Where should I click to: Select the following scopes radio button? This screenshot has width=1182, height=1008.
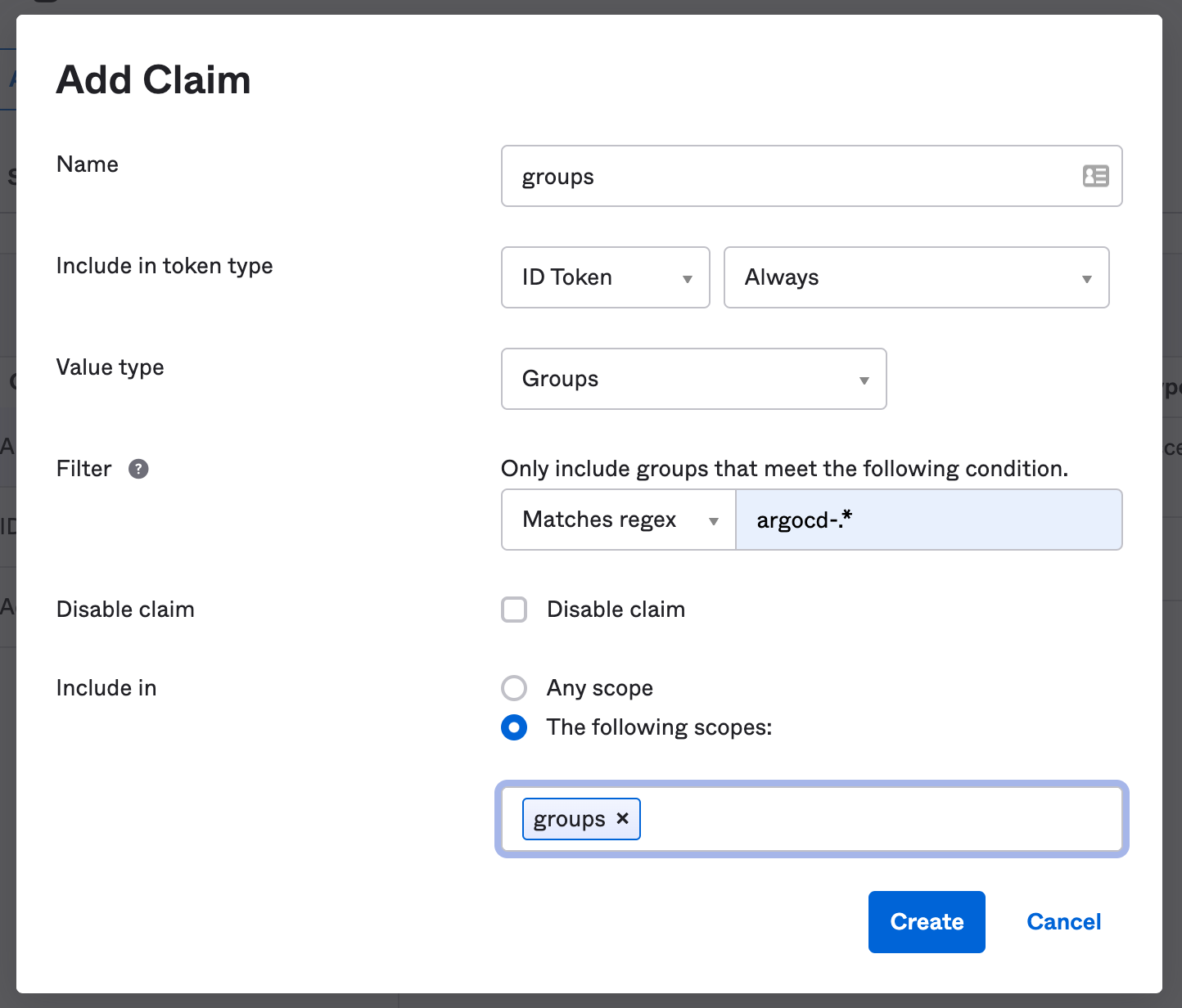point(514,727)
